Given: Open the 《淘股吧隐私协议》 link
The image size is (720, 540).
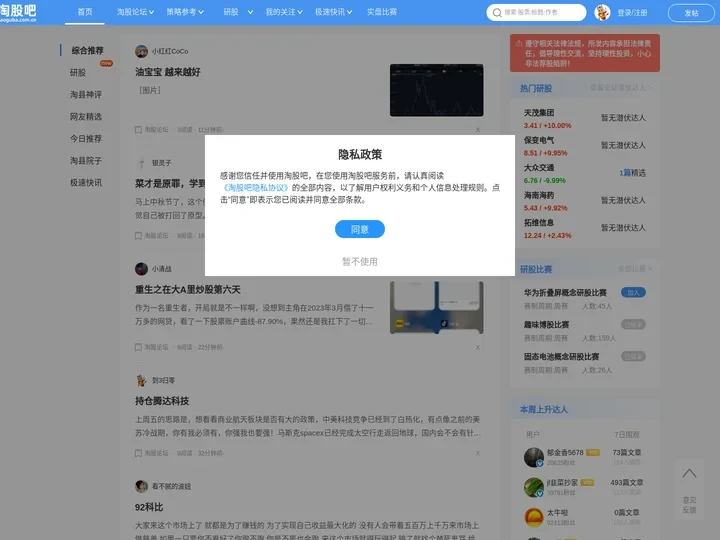Looking at the screenshot, I should tap(255, 188).
